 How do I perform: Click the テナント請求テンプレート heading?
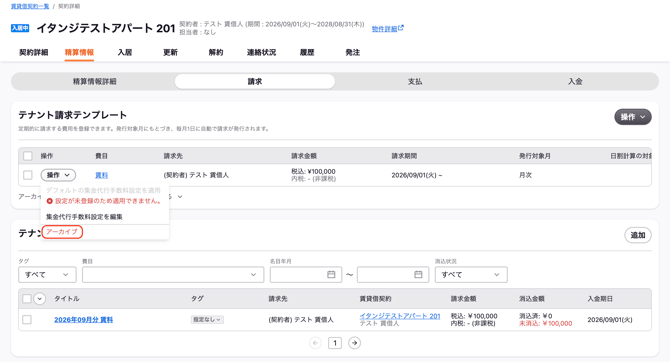click(73, 115)
